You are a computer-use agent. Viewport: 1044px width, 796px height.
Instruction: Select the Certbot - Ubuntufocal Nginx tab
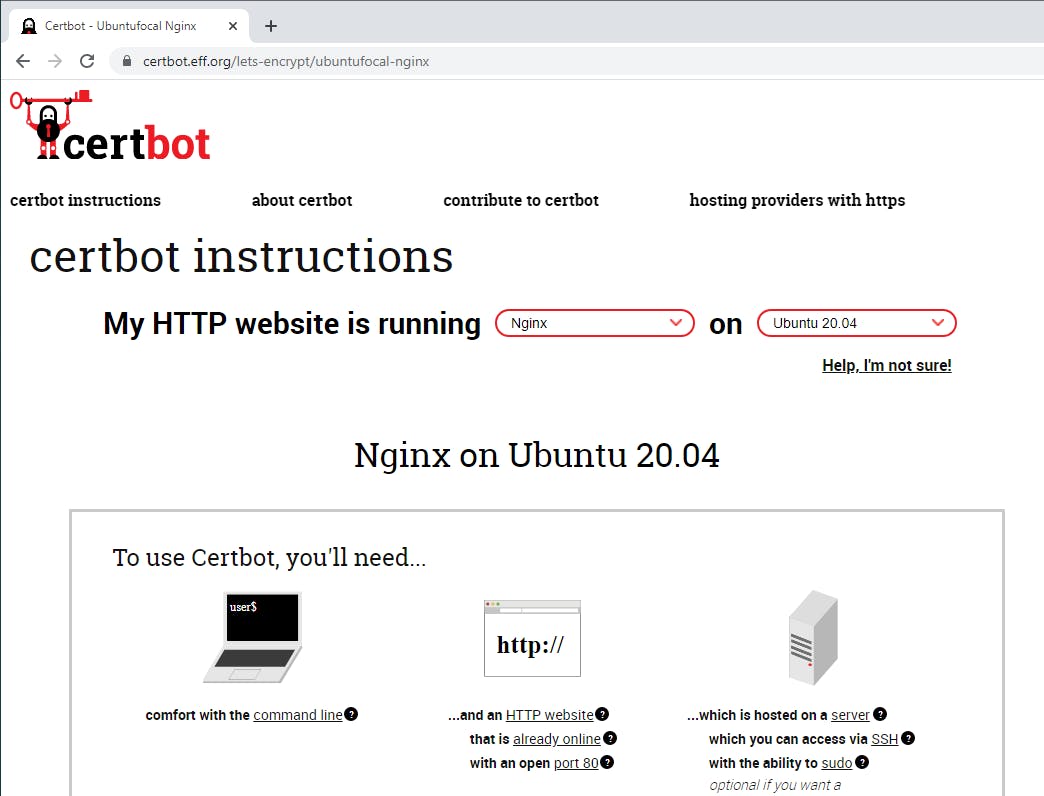(129, 26)
